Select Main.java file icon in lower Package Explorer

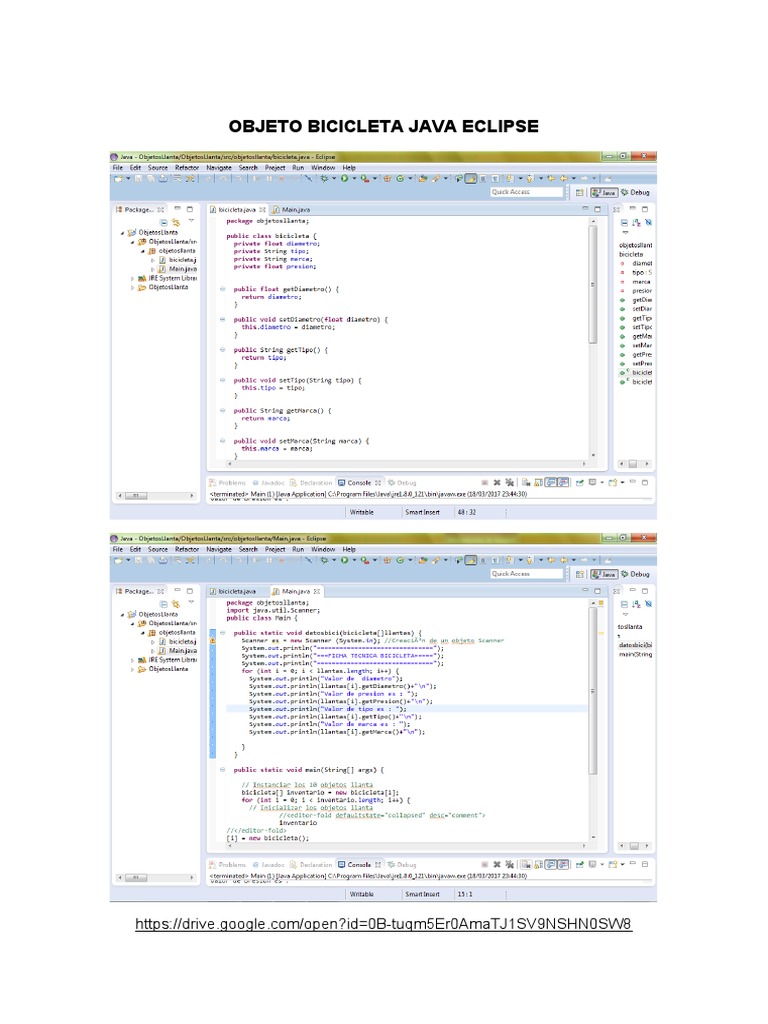[x=162, y=651]
